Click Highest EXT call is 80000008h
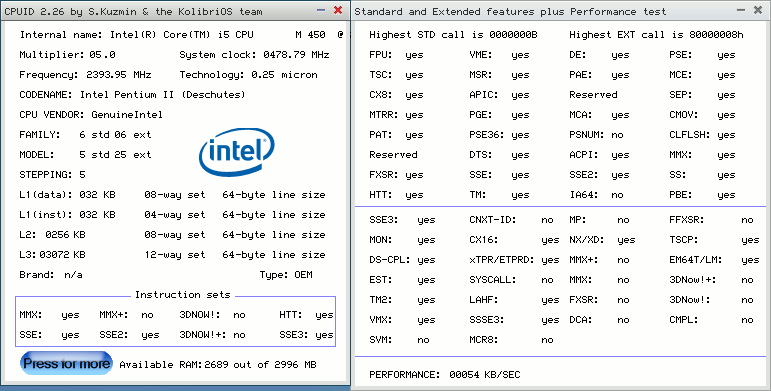This screenshot has width=771, height=391. click(x=656, y=34)
